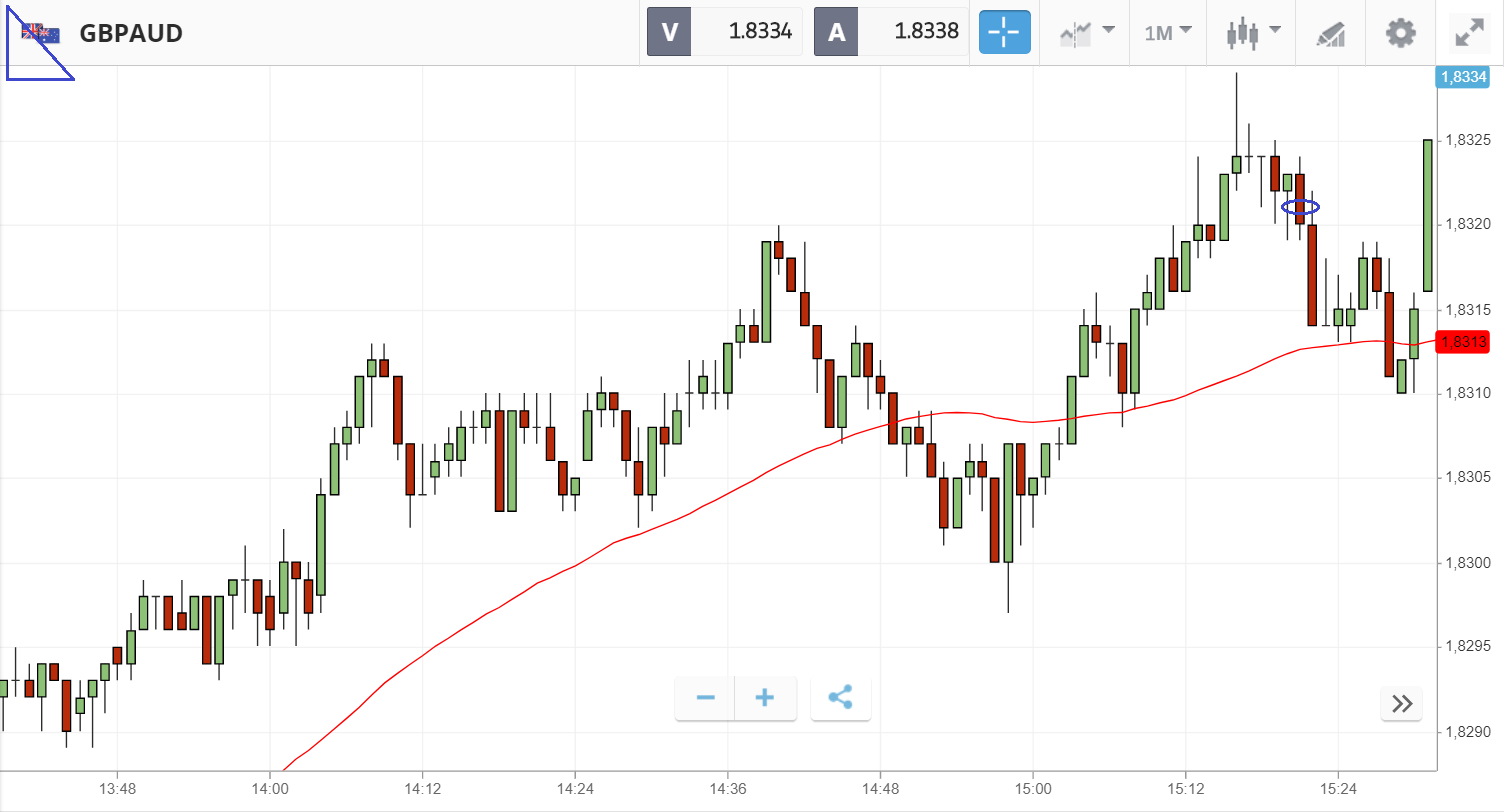The height and width of the screenshot is (812, 1504).
Task: Click the V sell price button
Action: (x=725, y=32)
